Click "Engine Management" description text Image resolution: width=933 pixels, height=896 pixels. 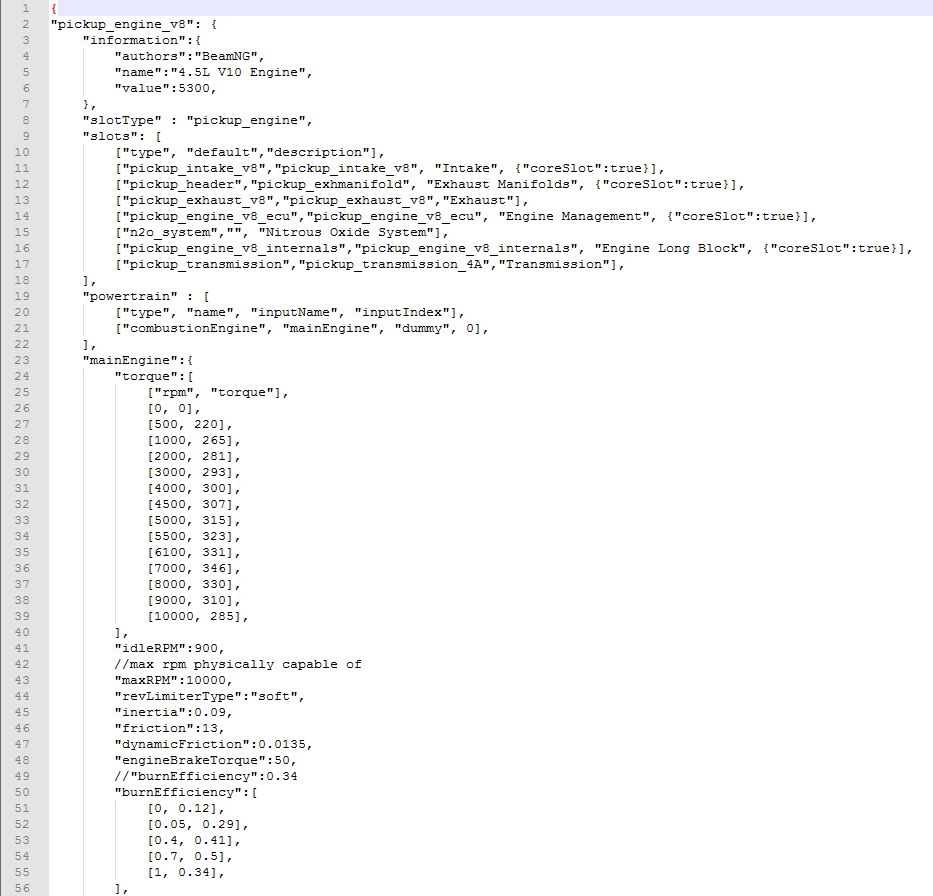click(x=574, y=217)
